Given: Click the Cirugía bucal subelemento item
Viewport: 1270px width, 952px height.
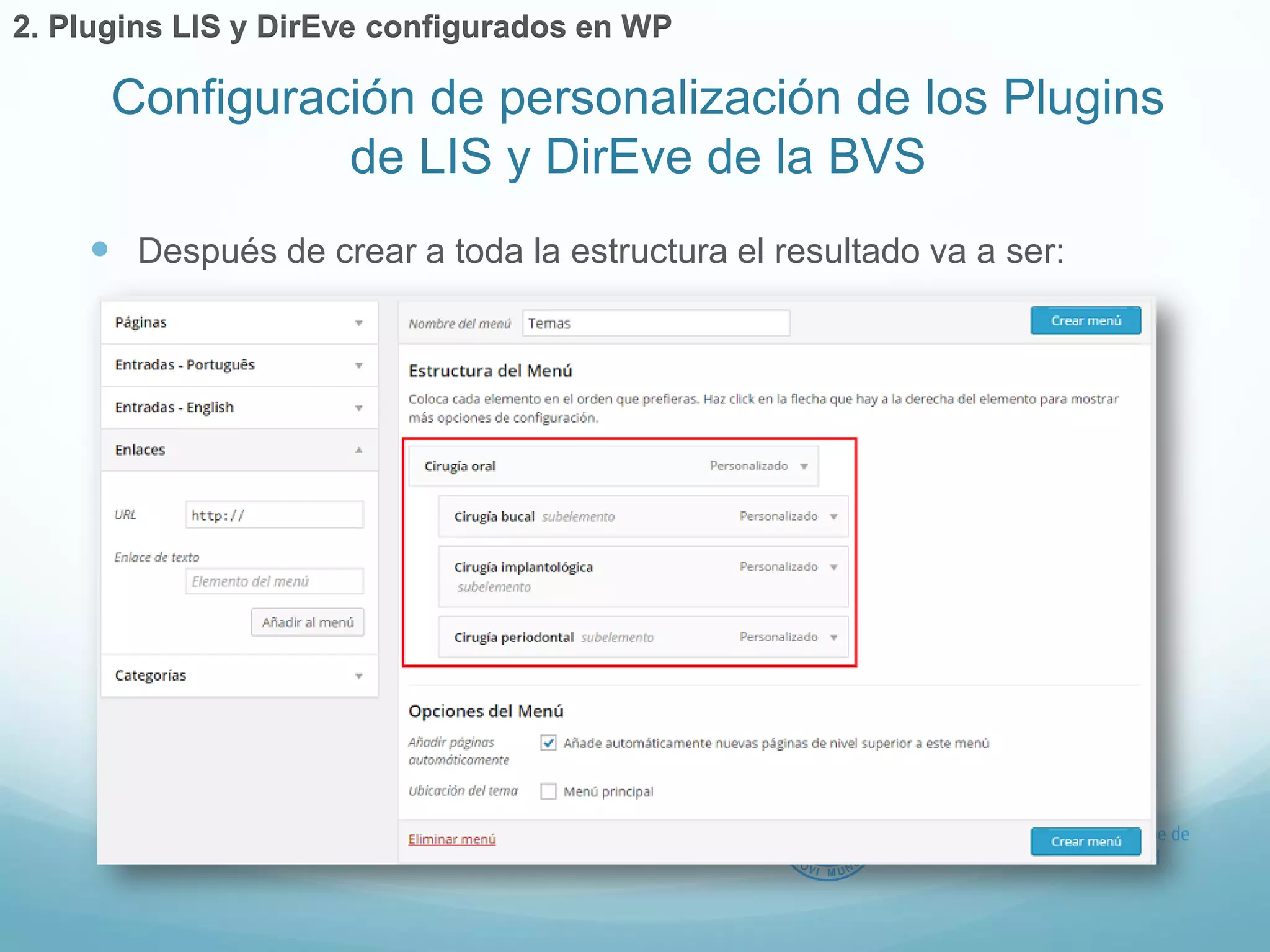Looking at the screenshot, I should 643,516.
